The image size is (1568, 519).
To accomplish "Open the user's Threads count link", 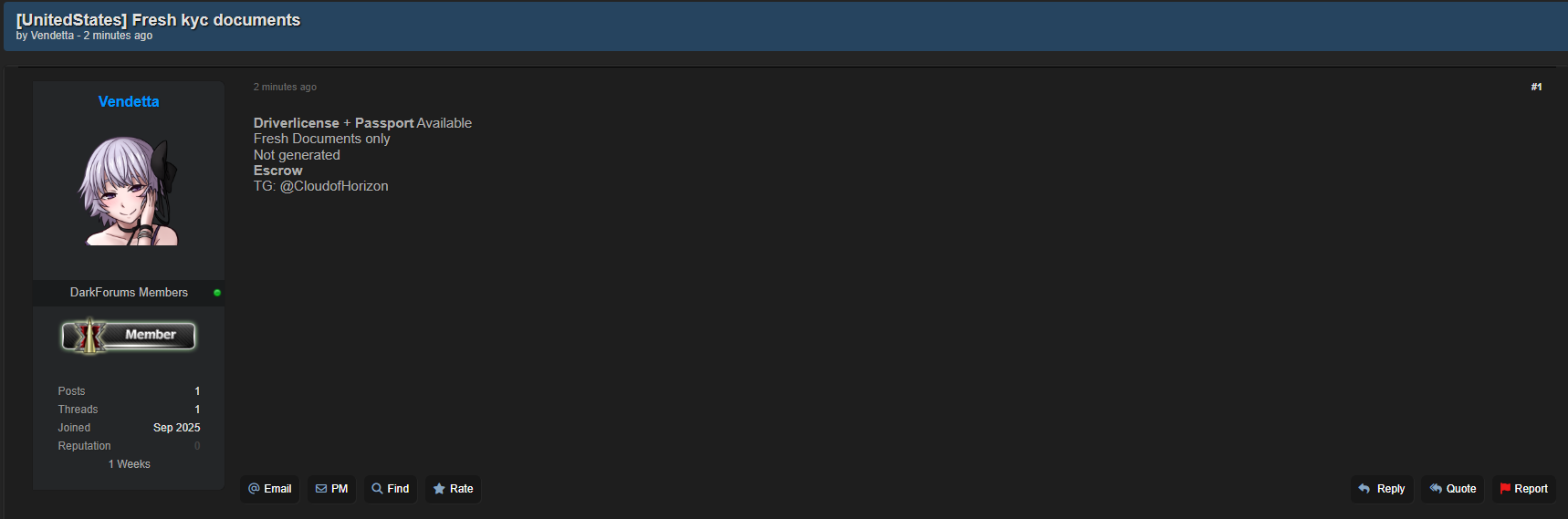I will [197, 410].
